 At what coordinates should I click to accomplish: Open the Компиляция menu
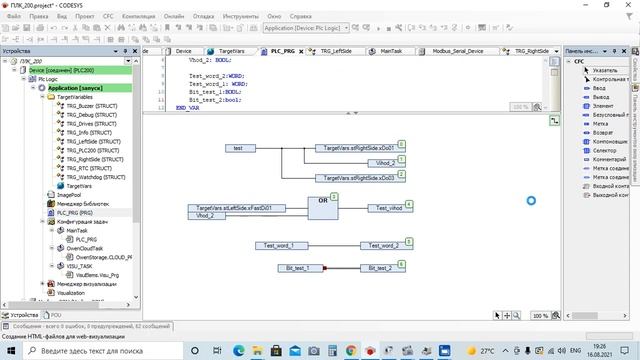click(138, 16)
